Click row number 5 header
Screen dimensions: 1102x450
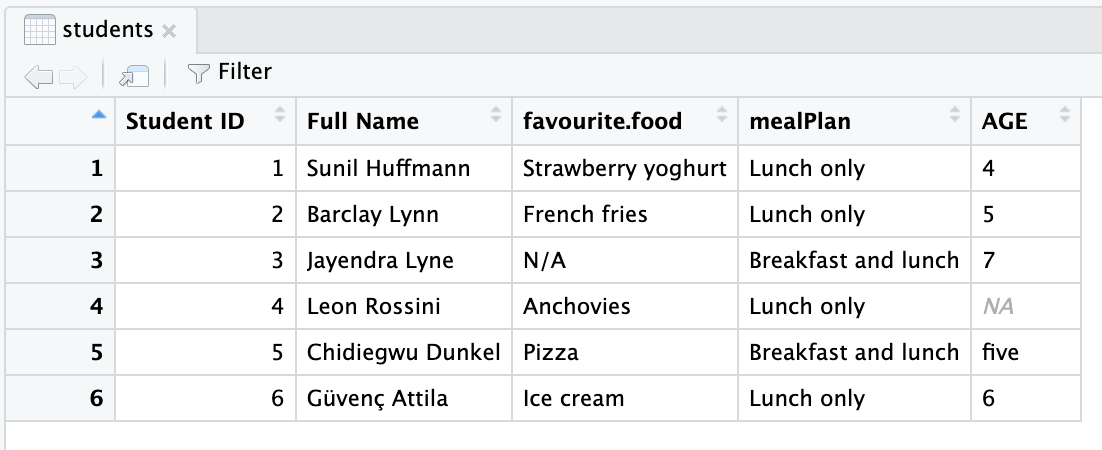(96, 353)
